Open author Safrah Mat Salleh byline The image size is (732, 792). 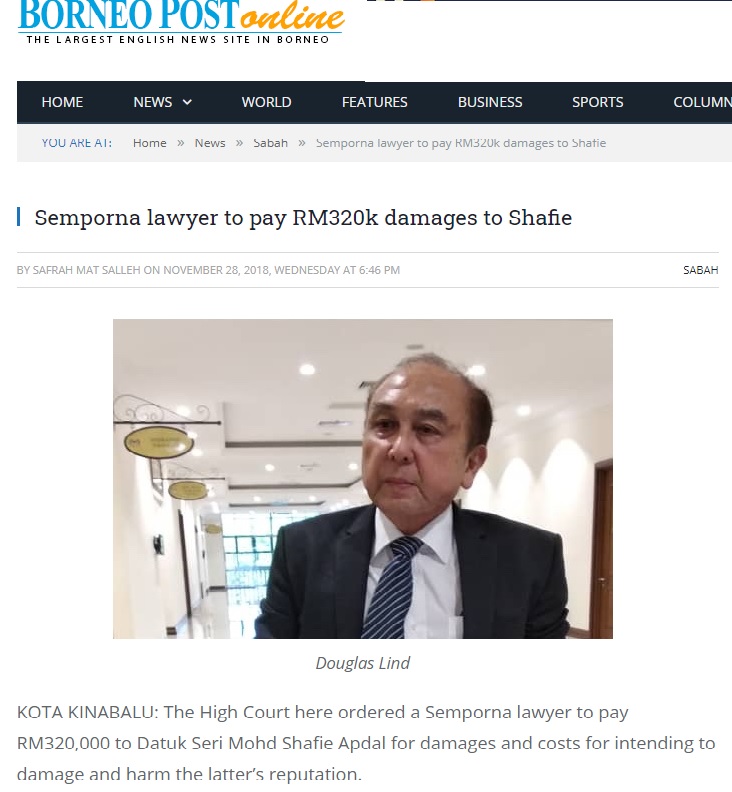tap(86, 270)
